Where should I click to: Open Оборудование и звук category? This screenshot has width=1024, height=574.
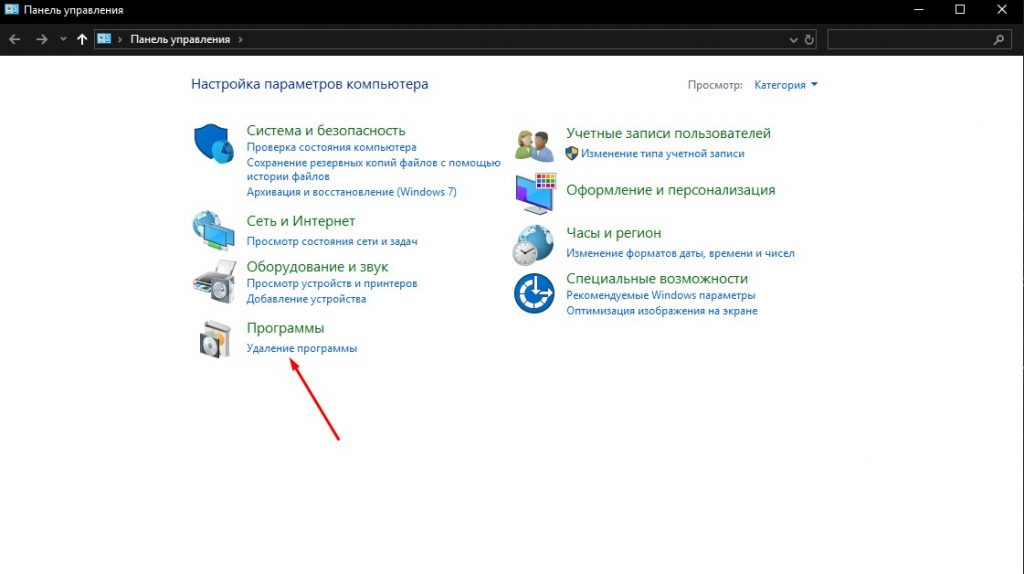(317, 266)
